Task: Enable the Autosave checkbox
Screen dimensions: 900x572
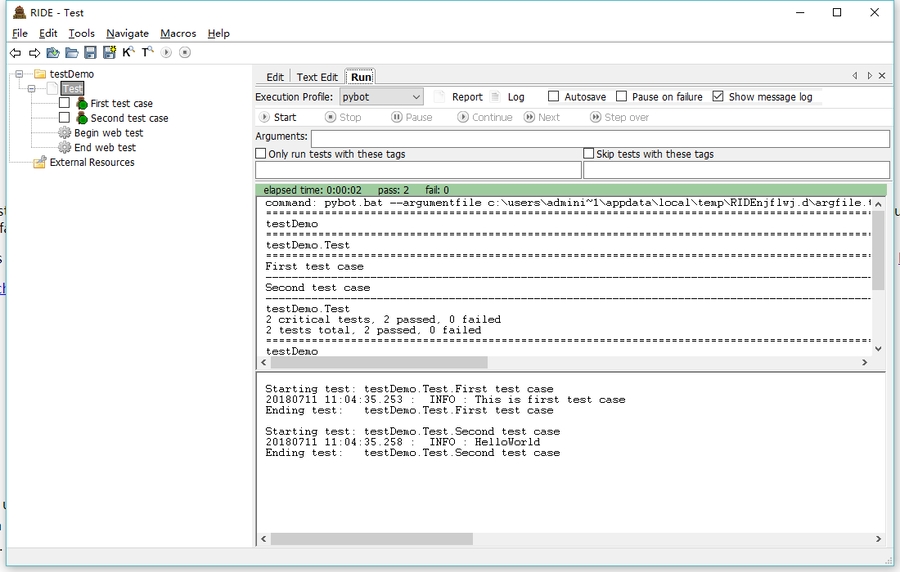Action: click(553, 97)
